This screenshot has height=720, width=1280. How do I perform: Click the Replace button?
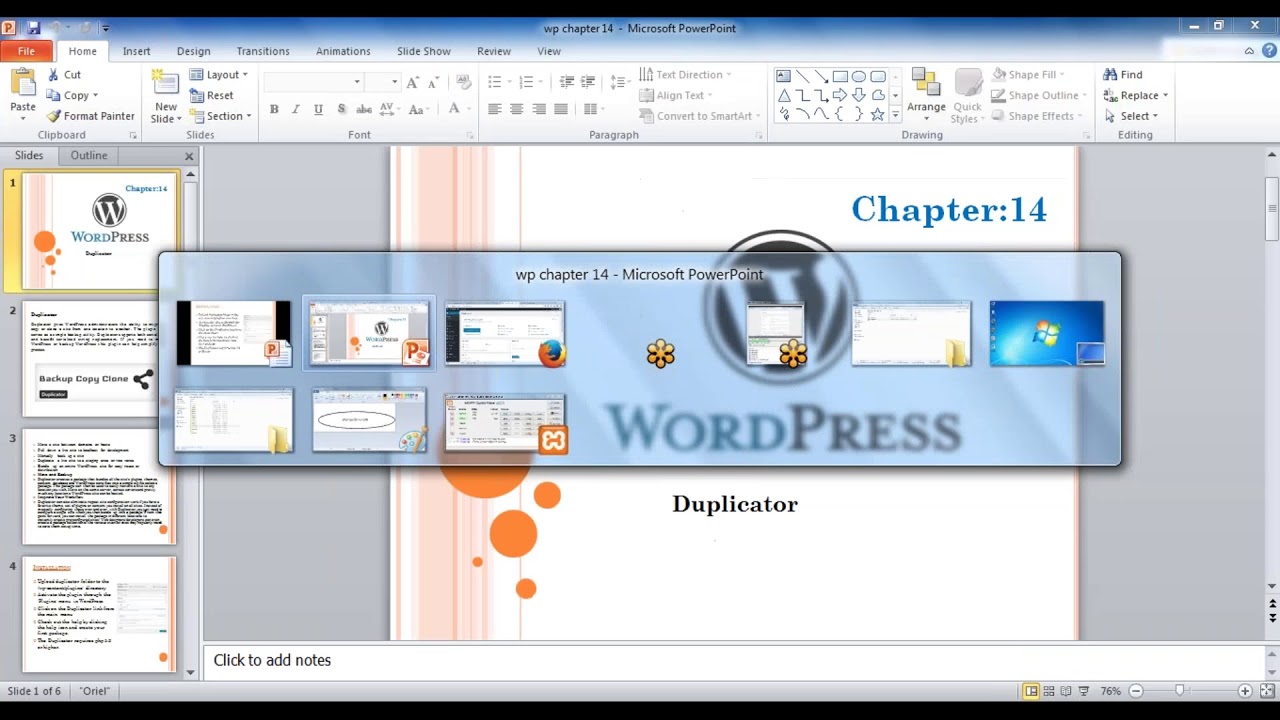1135,95
